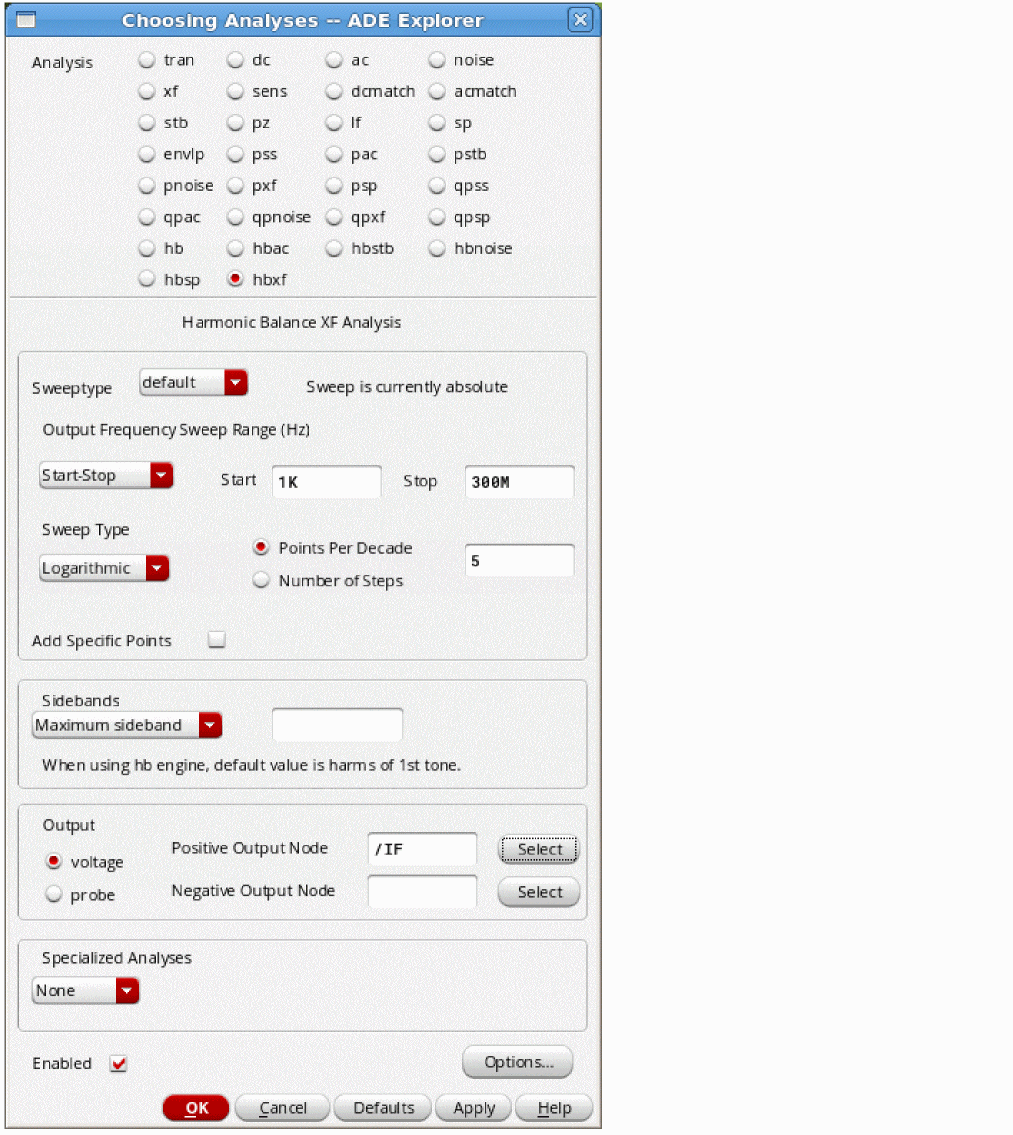
Task: Select the qpss analysis radio button
Action: click(x=437, y=186)
